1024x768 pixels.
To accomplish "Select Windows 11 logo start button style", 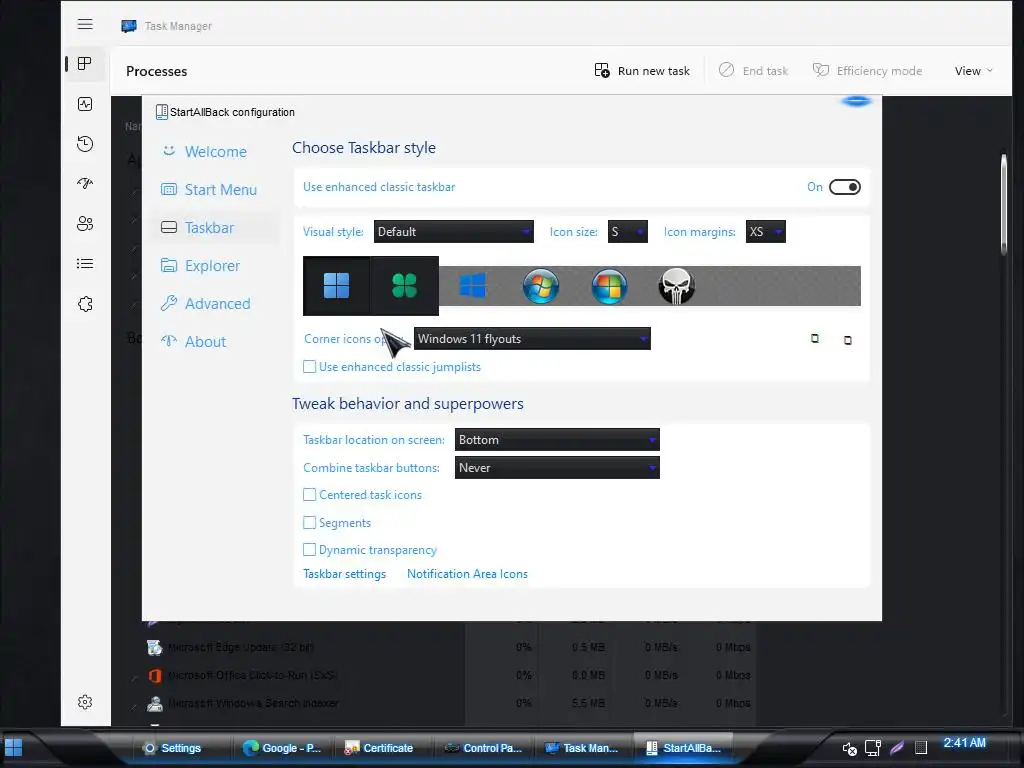I will coord(336,285).
